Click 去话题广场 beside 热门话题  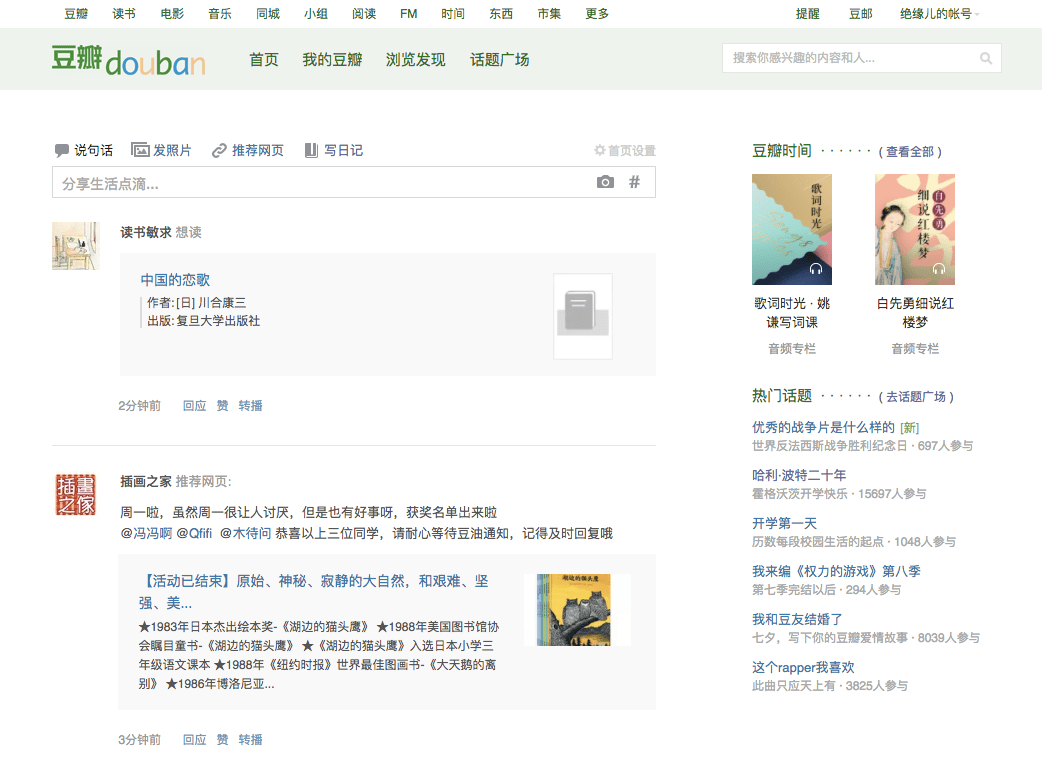click(x=916, y=397)
